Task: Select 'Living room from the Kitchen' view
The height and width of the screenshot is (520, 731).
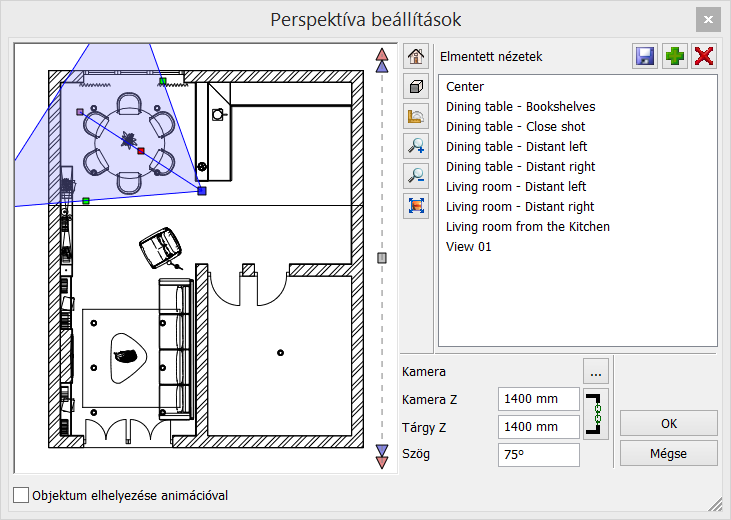Action: [527, 227]
